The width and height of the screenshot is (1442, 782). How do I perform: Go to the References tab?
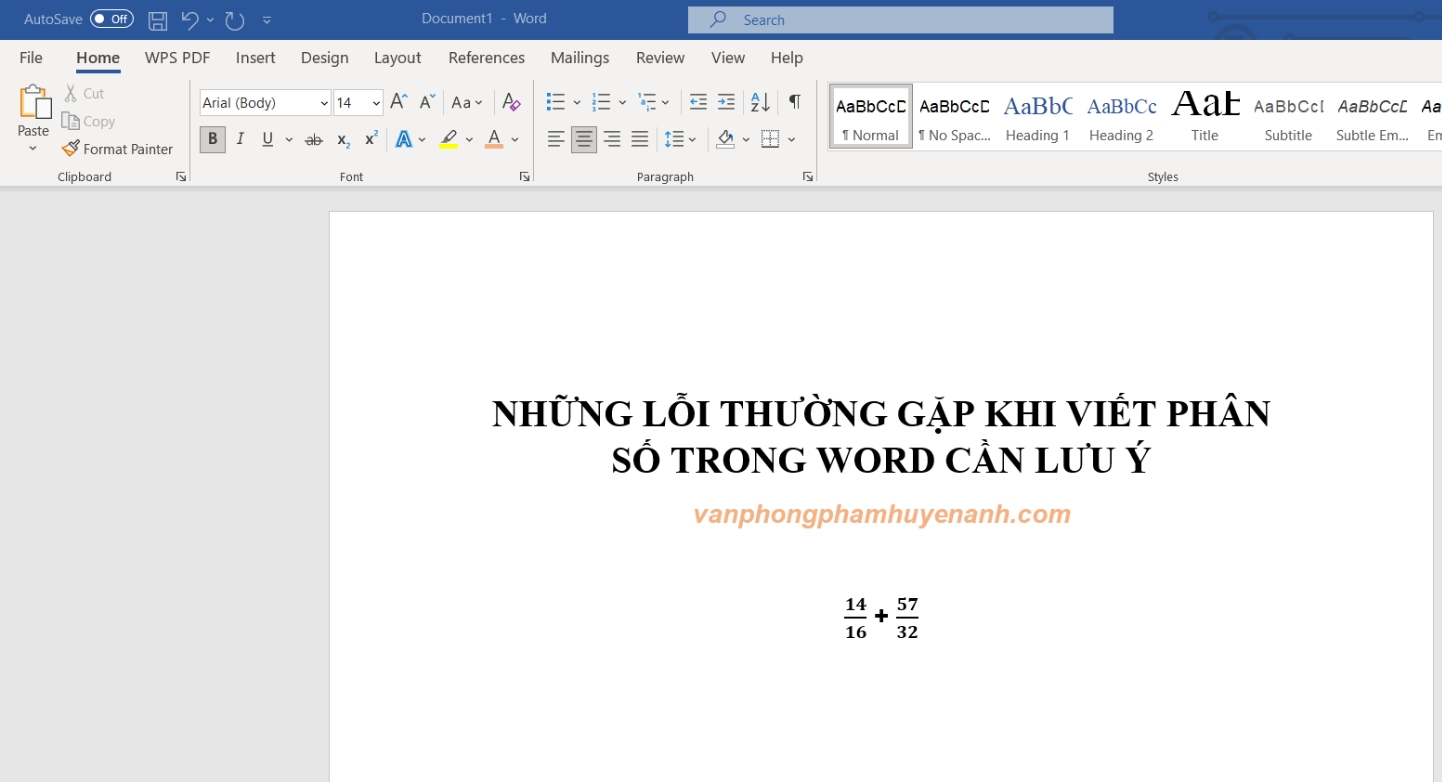pyautogui.click(x=486, y=58)
